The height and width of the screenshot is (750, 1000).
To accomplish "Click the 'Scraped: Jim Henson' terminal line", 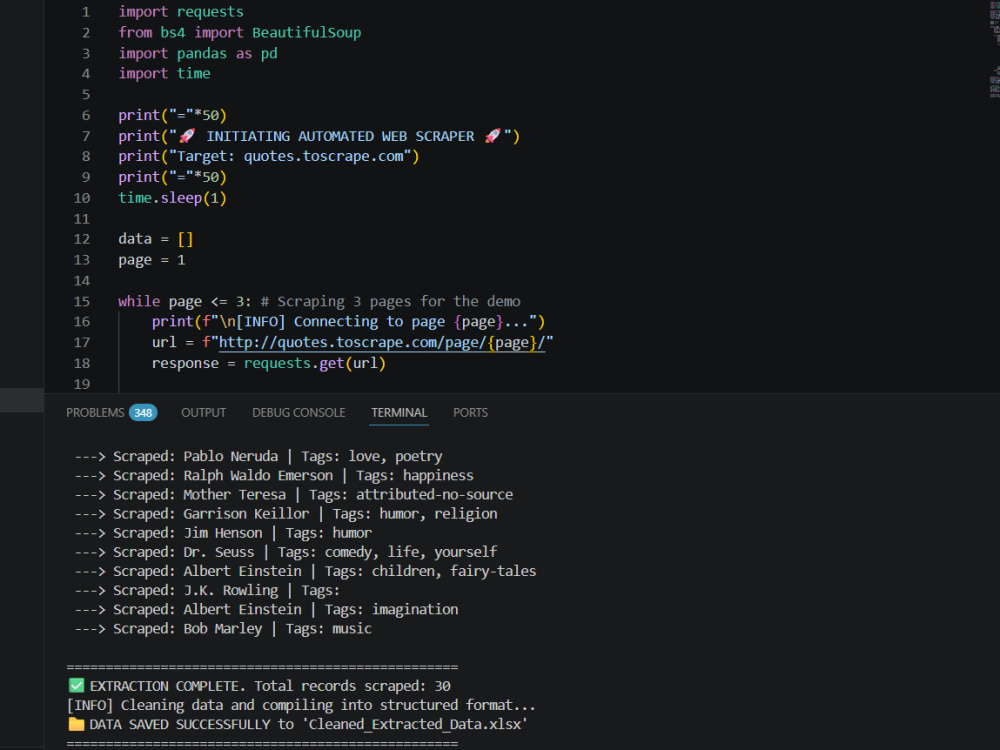I will [x=223, y=533].
